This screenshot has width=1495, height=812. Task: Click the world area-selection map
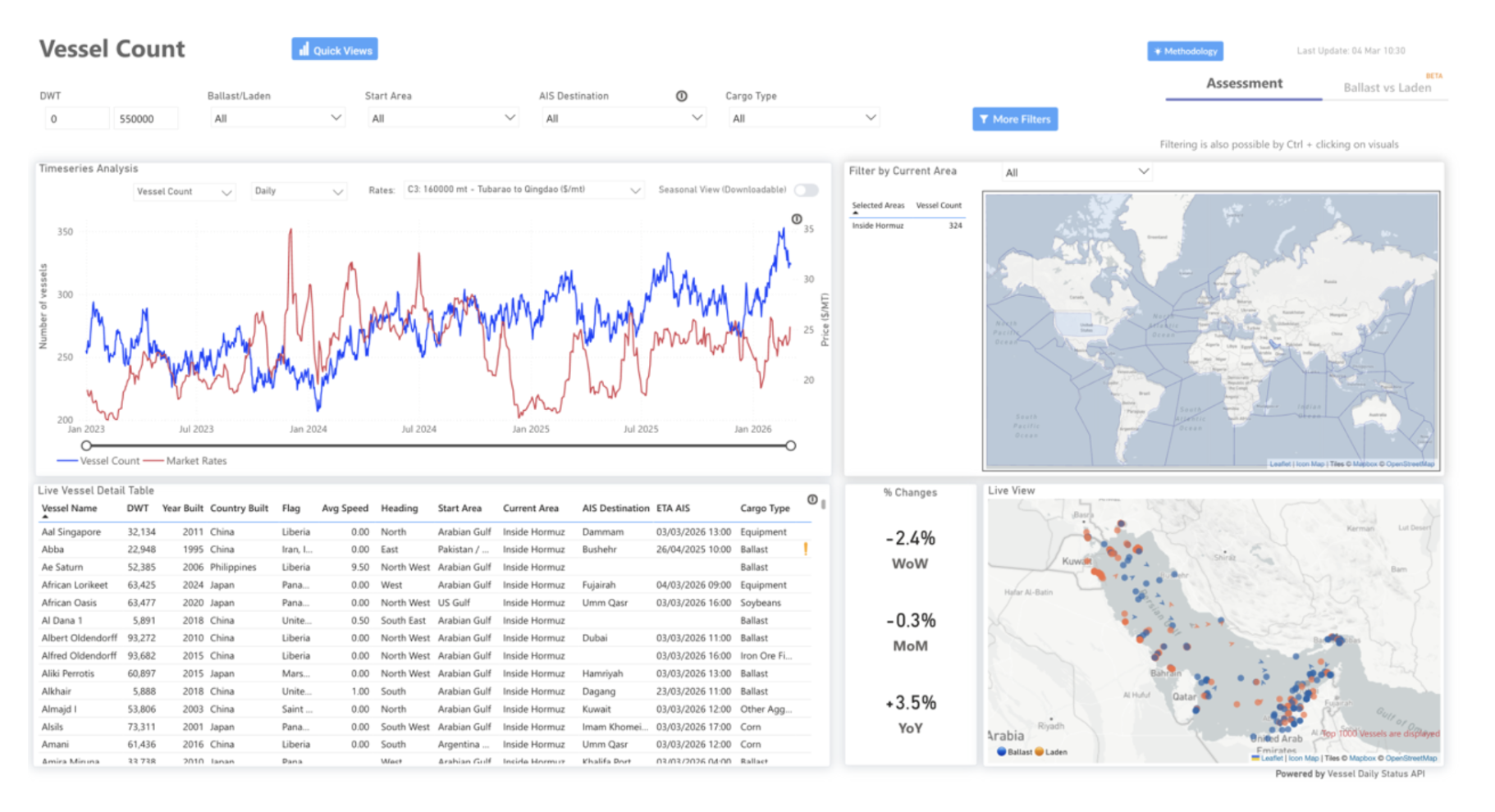click(1211, 331)
